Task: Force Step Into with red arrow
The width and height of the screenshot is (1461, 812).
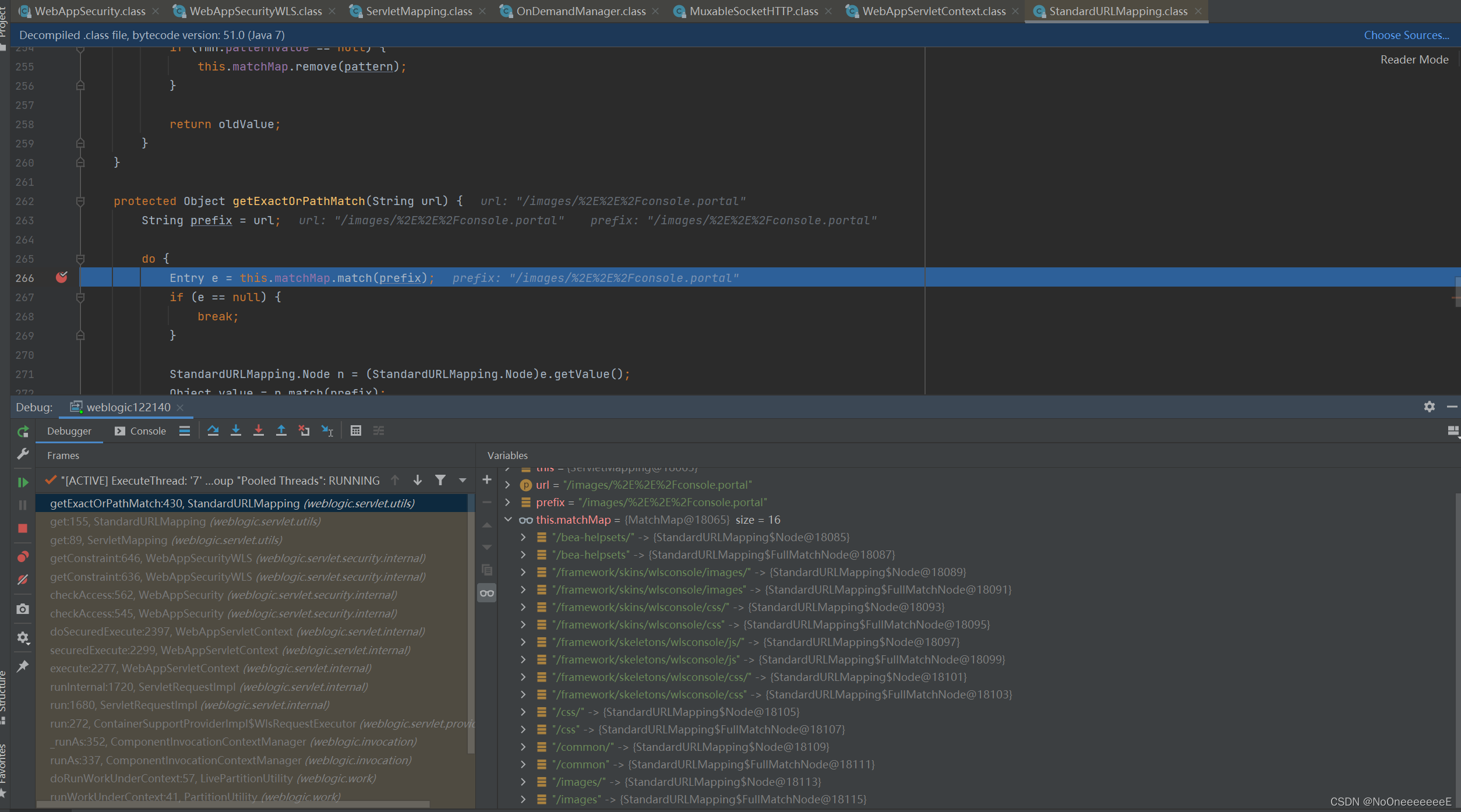Action: 259,431
